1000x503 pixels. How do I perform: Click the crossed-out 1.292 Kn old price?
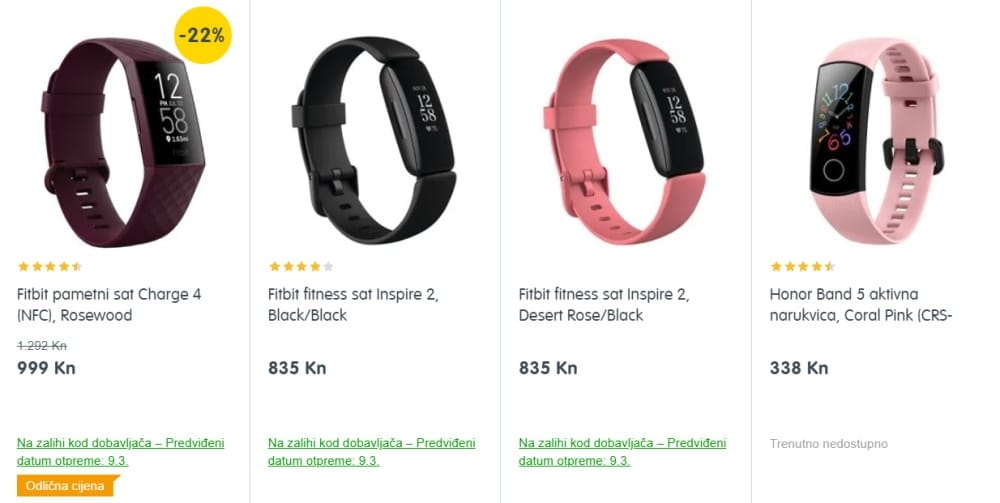pos(42,346)
